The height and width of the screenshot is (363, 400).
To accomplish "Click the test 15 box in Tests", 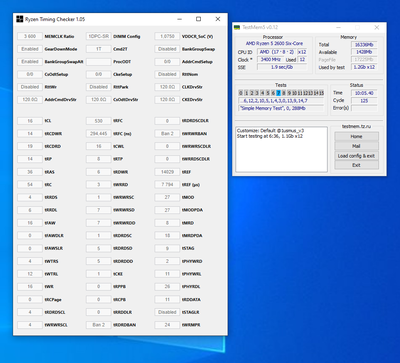I will 321,93.
